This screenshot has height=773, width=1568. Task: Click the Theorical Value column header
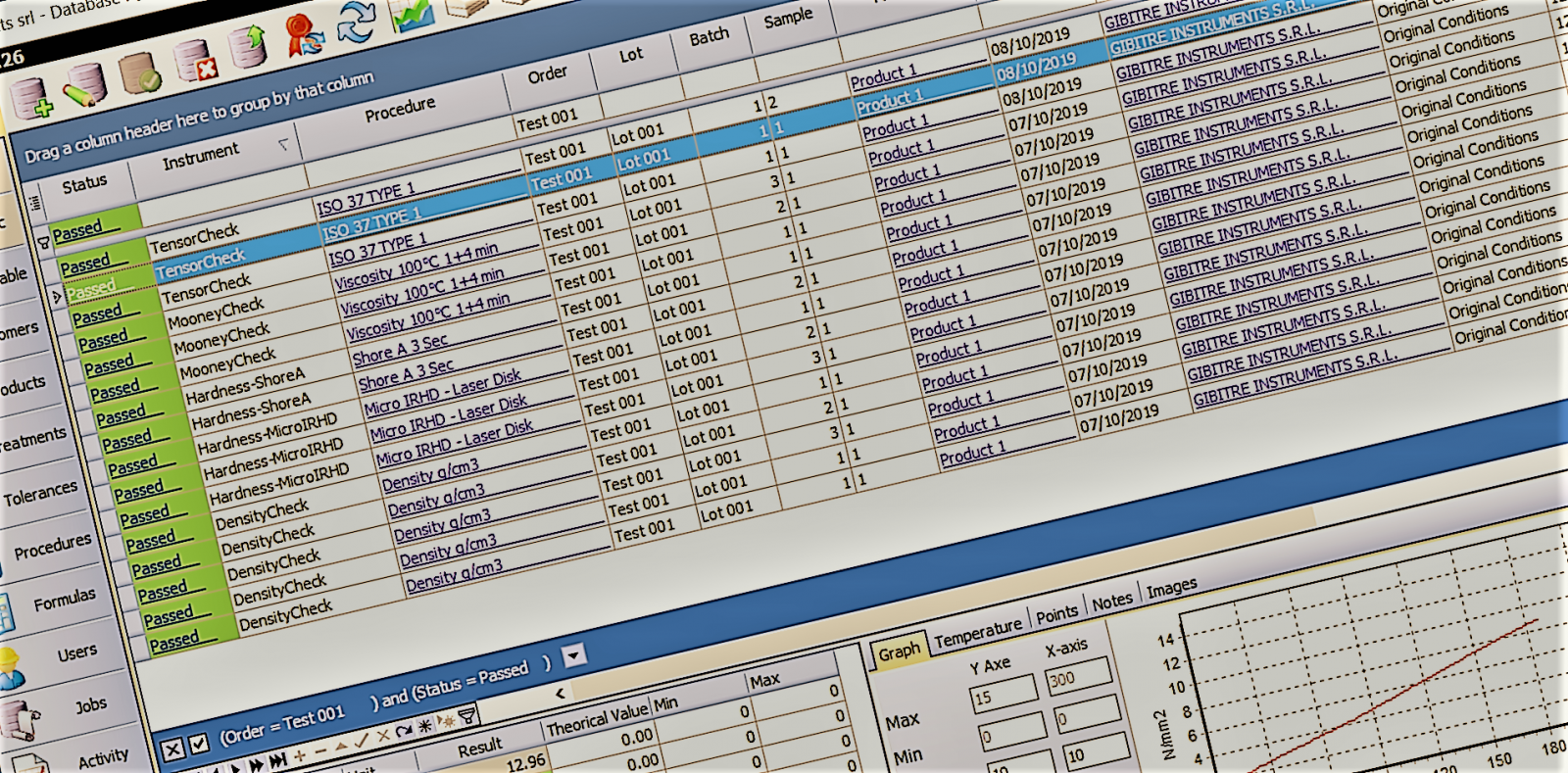tap(597, 720)
